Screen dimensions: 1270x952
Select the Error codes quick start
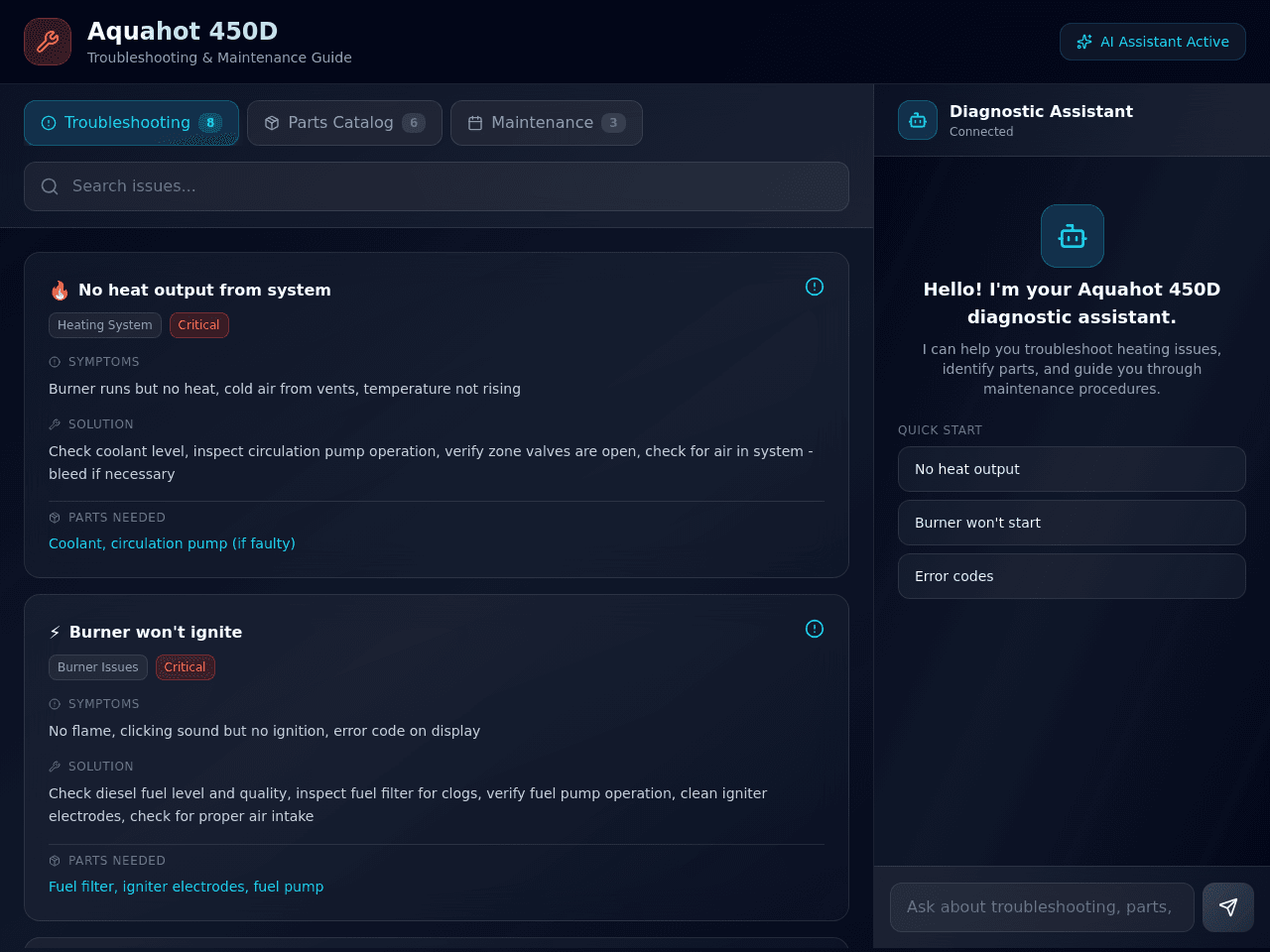pos(1072,576)
